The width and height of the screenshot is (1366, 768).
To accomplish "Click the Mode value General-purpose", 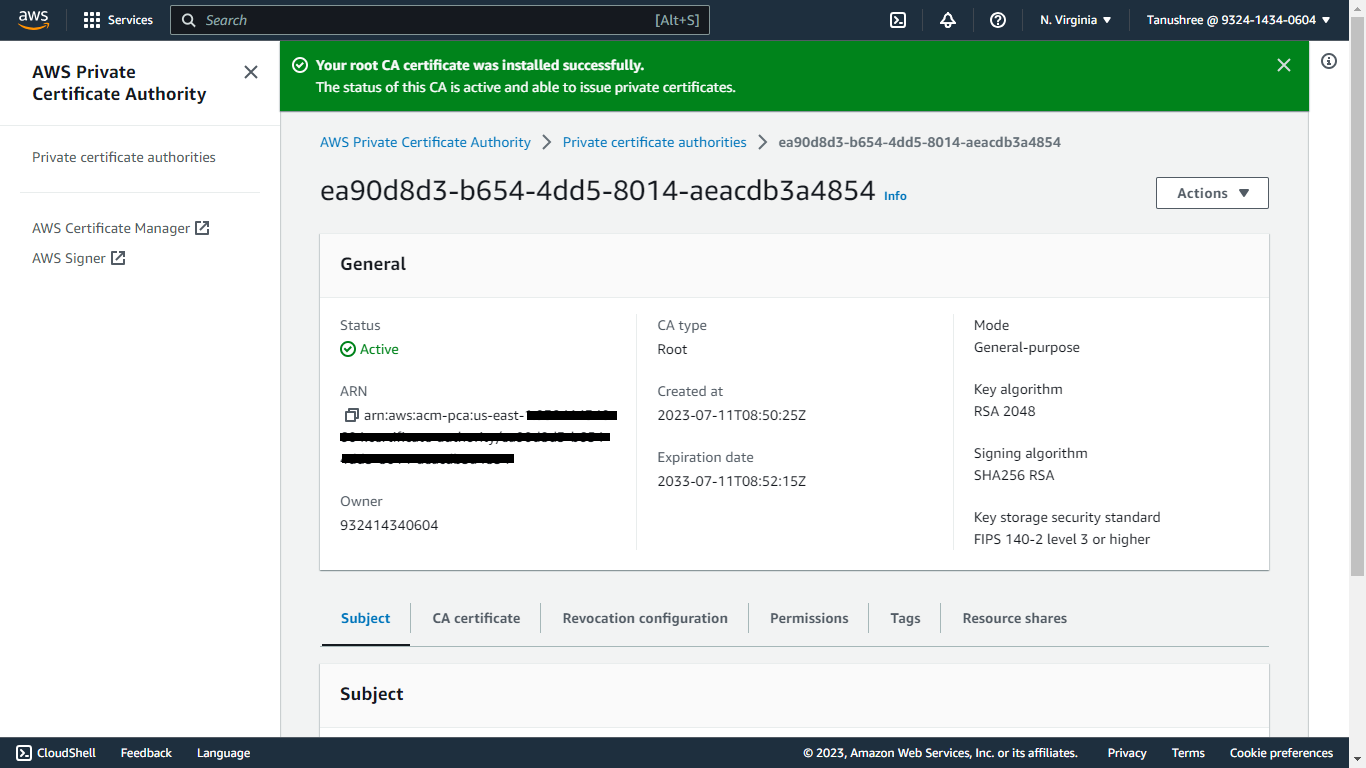I will pos(1027,347).
